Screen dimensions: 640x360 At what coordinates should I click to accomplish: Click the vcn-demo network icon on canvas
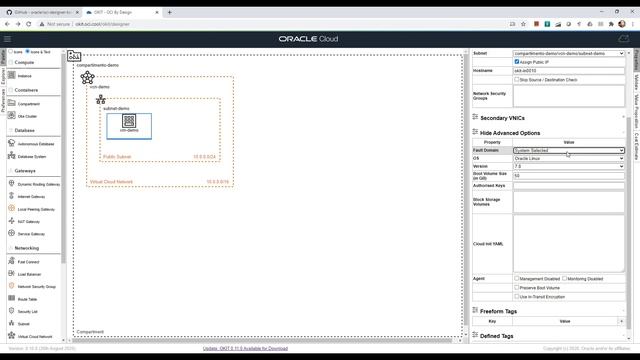pos(87,77)
